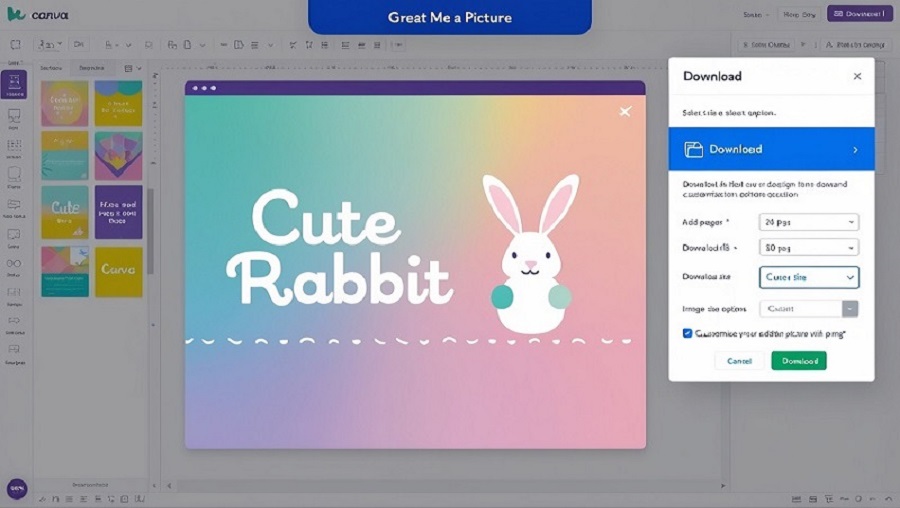This screenshot has height=508, width=900.
Task: Select the yellow Canva template thumbnail
Action: pyautogui.click(x=119, y=272)
